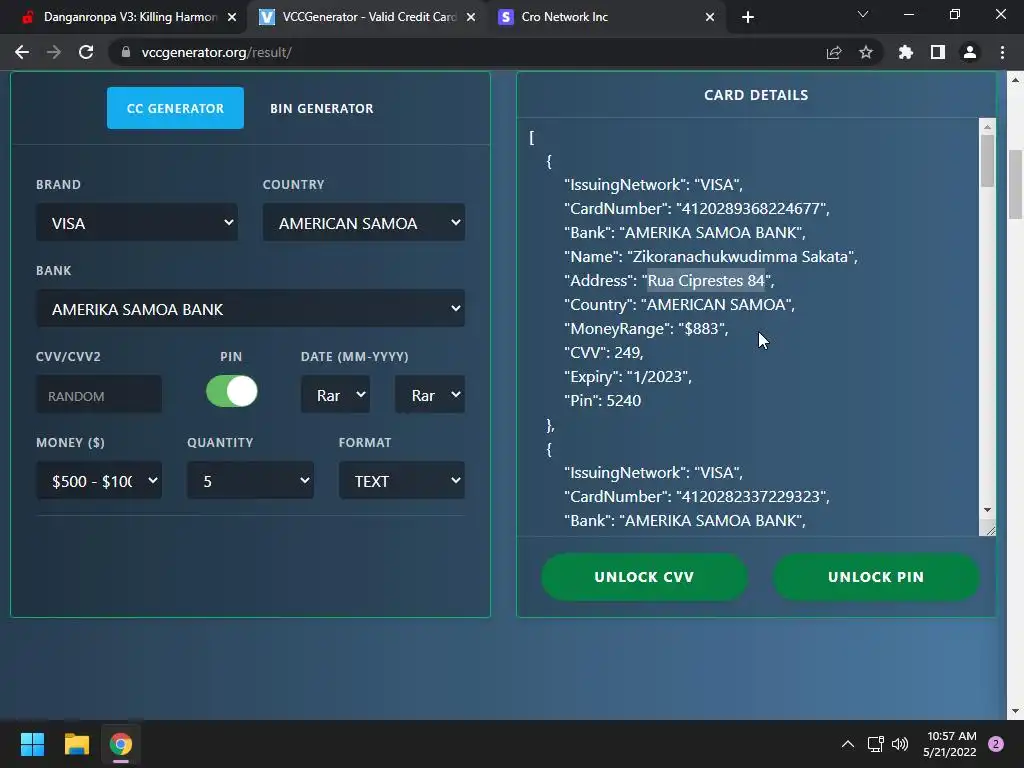Click the CVV value 249
Image resolution: width=1024 pixels, height=768 pixels.
tap(627, 353)
